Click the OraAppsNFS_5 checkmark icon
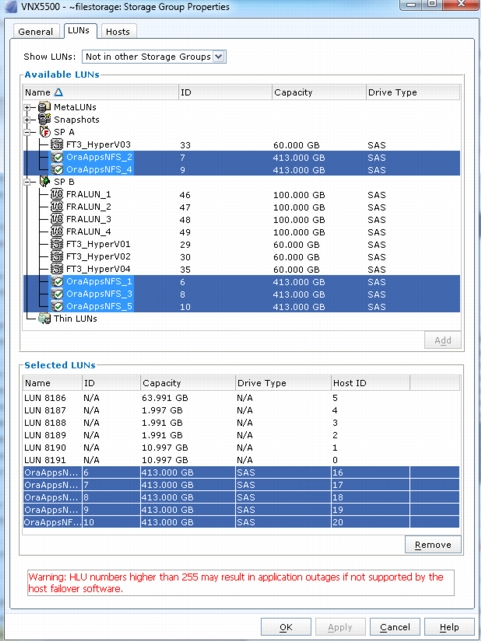Image resolution: width=482 pixels, height=643 pixels. click(x=58, y=306)
